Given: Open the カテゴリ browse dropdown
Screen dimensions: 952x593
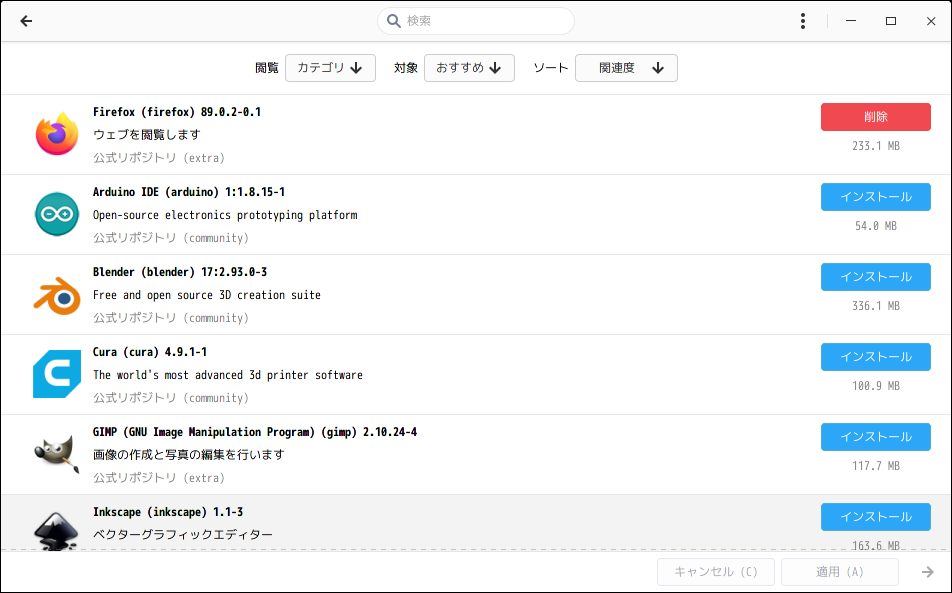Looking at the screenshot, I should pos(330,68).
